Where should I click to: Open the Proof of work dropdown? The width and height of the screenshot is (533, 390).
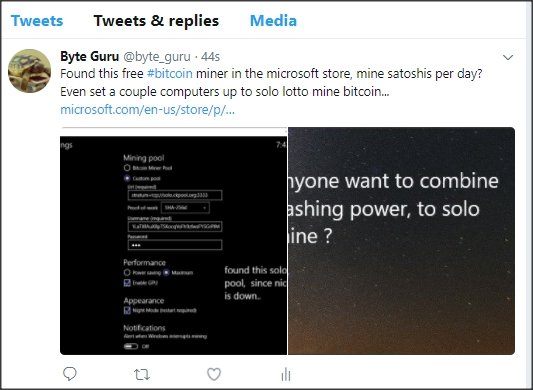[185, 207]
